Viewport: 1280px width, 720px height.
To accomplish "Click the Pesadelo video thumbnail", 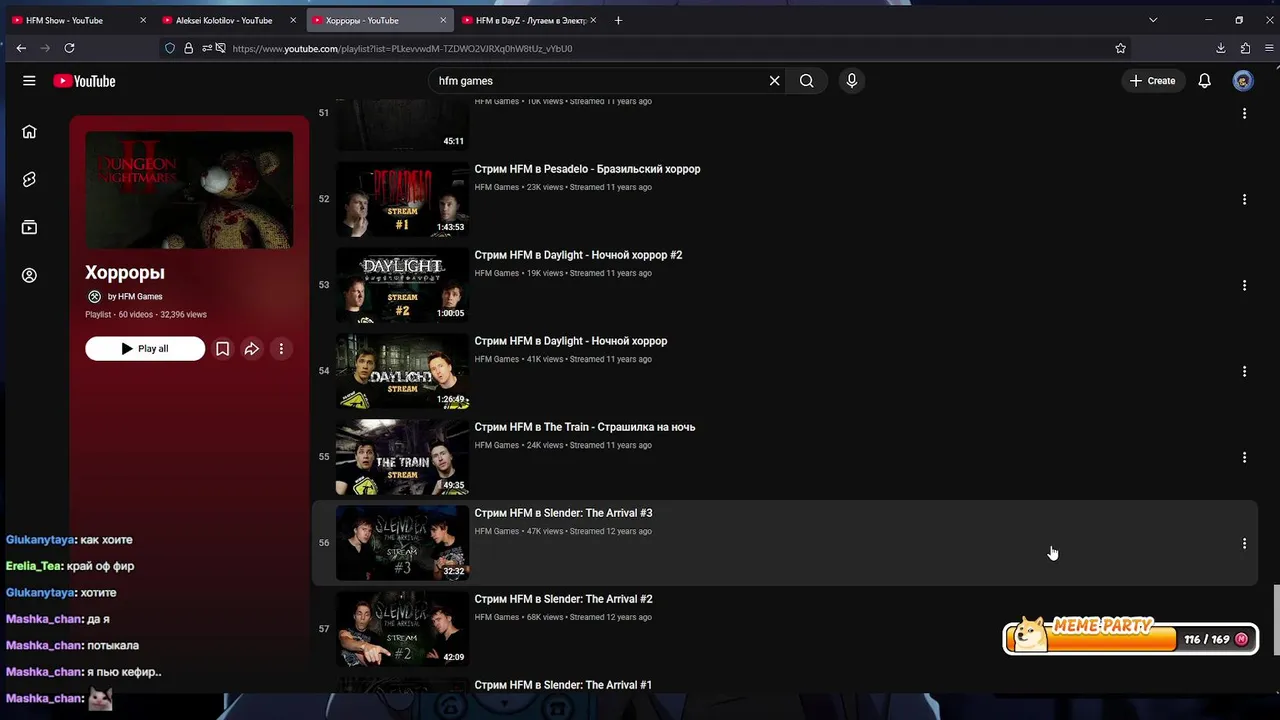I will tap(402, 199).
